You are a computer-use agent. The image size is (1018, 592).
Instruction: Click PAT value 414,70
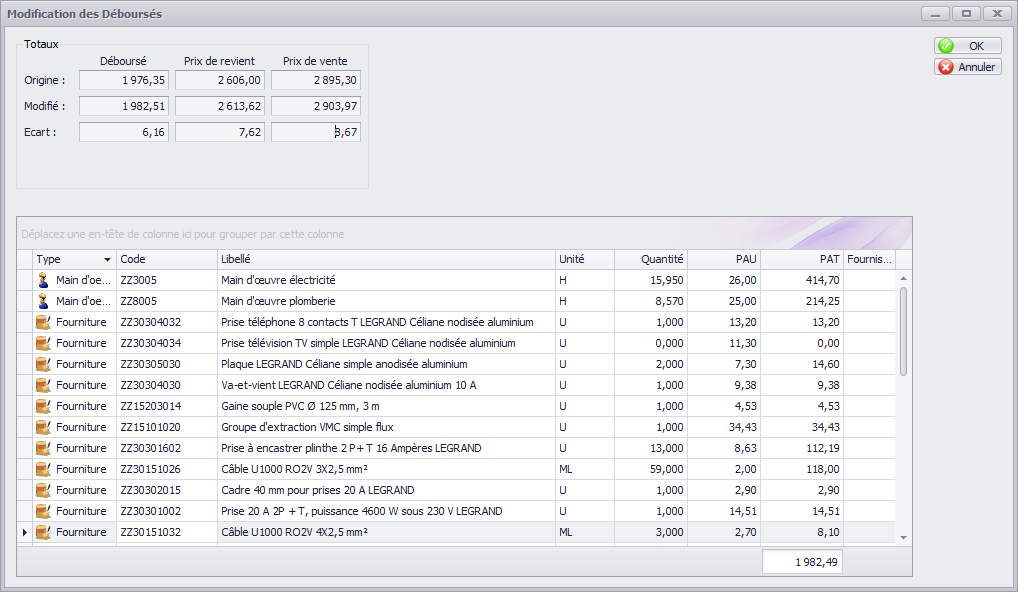[802, 280]
